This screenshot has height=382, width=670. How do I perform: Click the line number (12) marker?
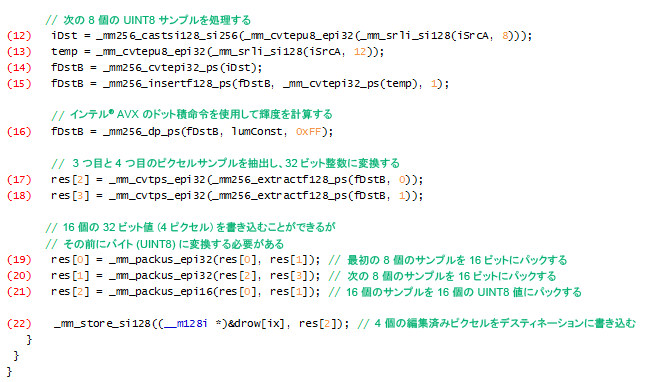pyautogui.click(x=19, y=36)
